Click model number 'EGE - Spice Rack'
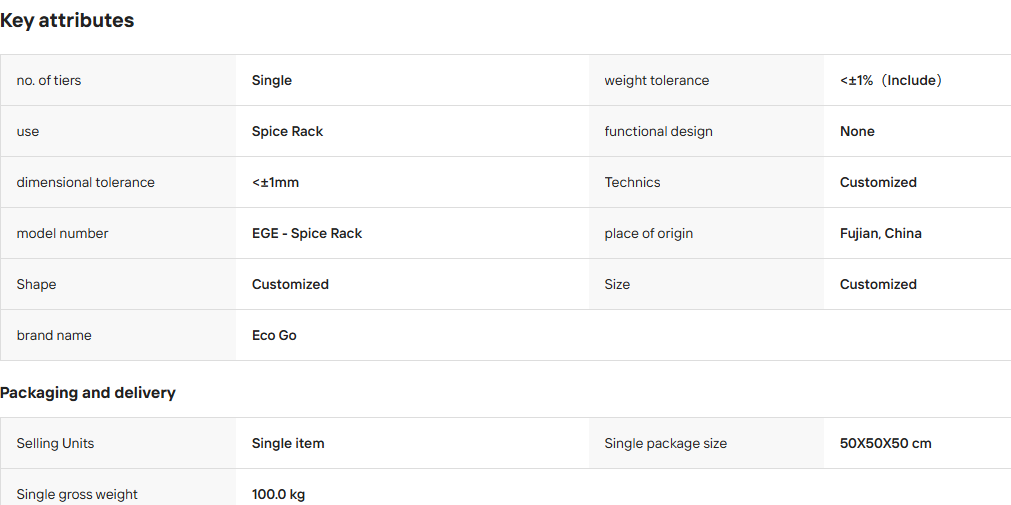Image resolution: width=1011 pixels, height=505 pixels. (x=307, y=233)
